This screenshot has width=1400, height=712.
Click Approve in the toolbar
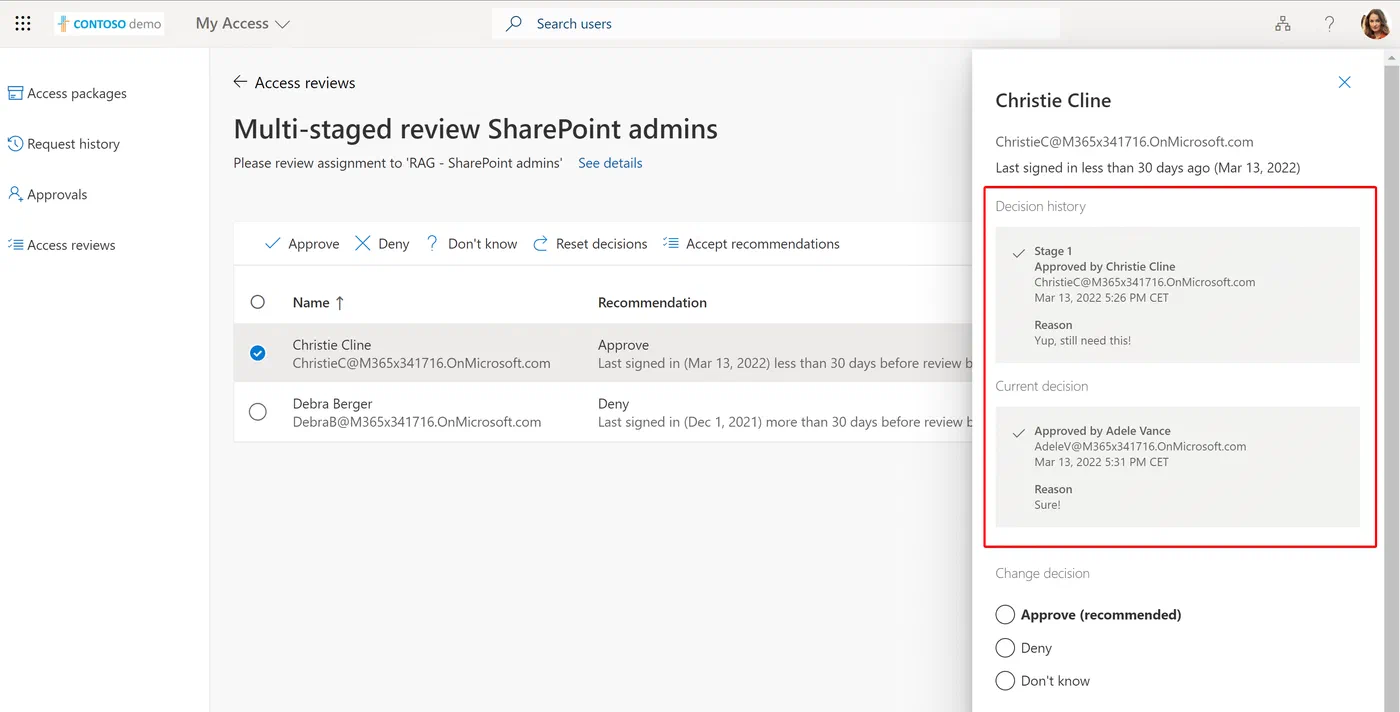tap(302, 243)
